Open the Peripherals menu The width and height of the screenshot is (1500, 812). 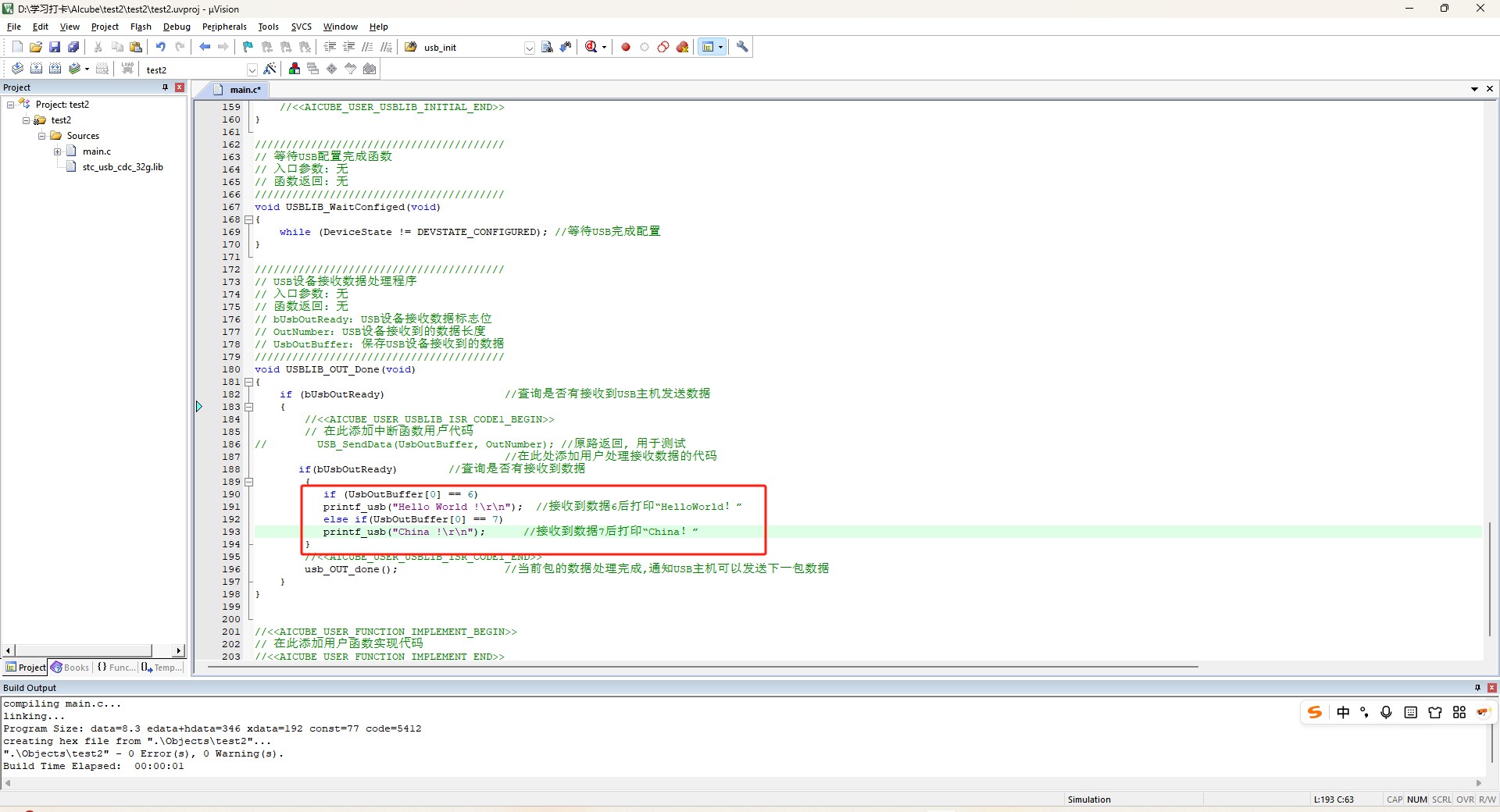224,27
